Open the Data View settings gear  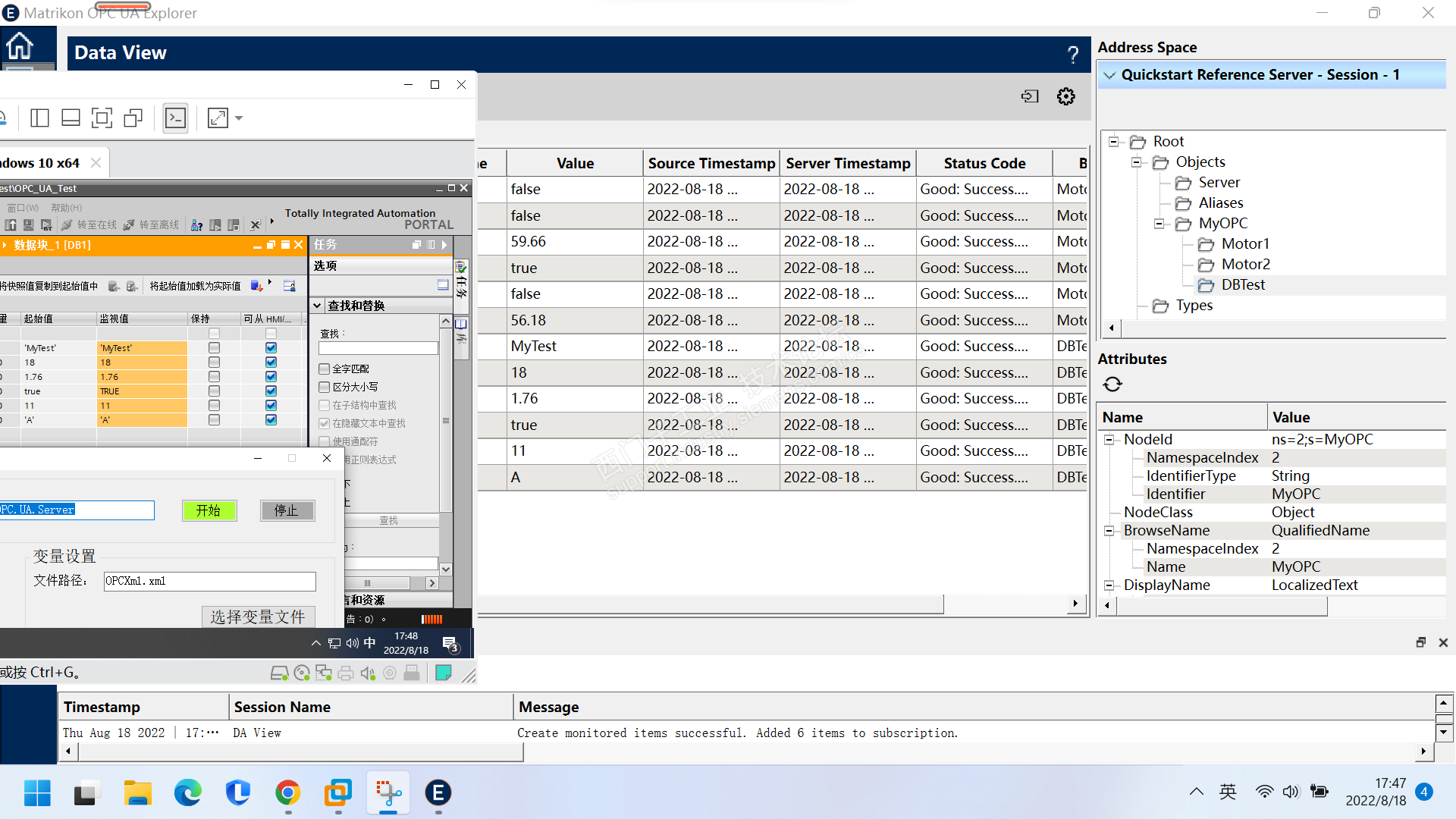[x=1065, y=96]
